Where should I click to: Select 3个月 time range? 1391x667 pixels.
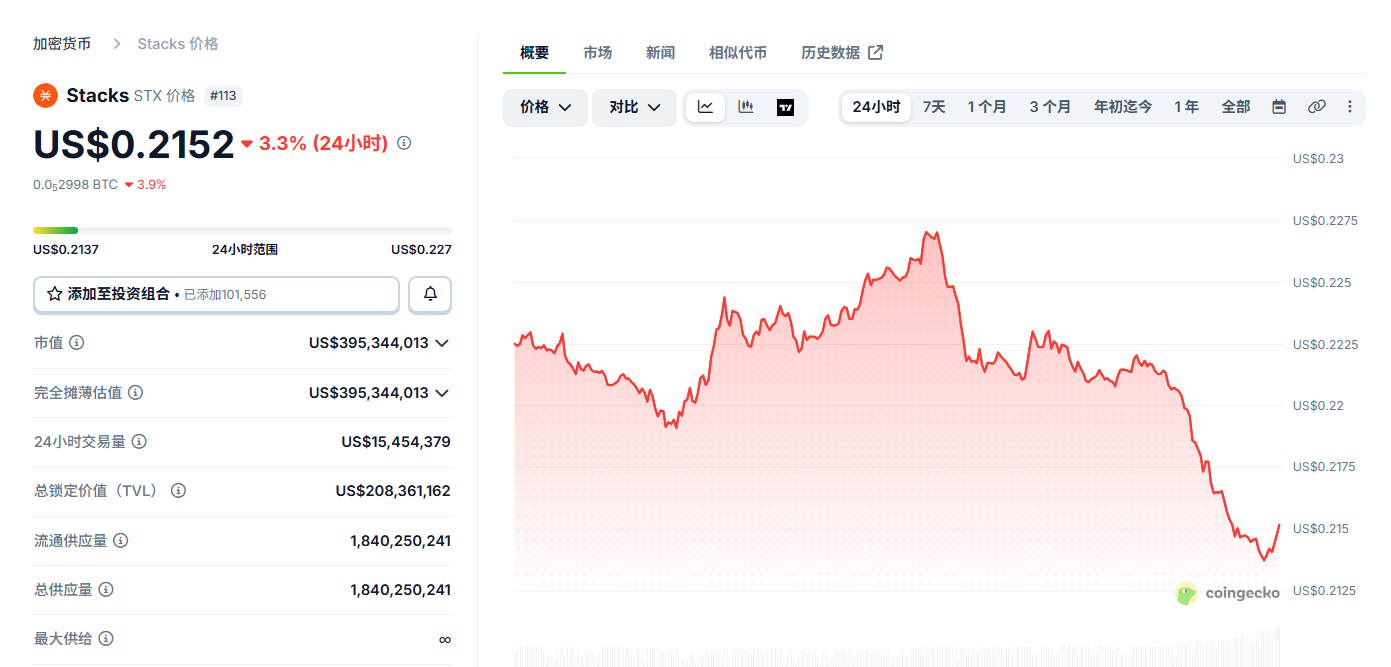(x=1050, y=107)
